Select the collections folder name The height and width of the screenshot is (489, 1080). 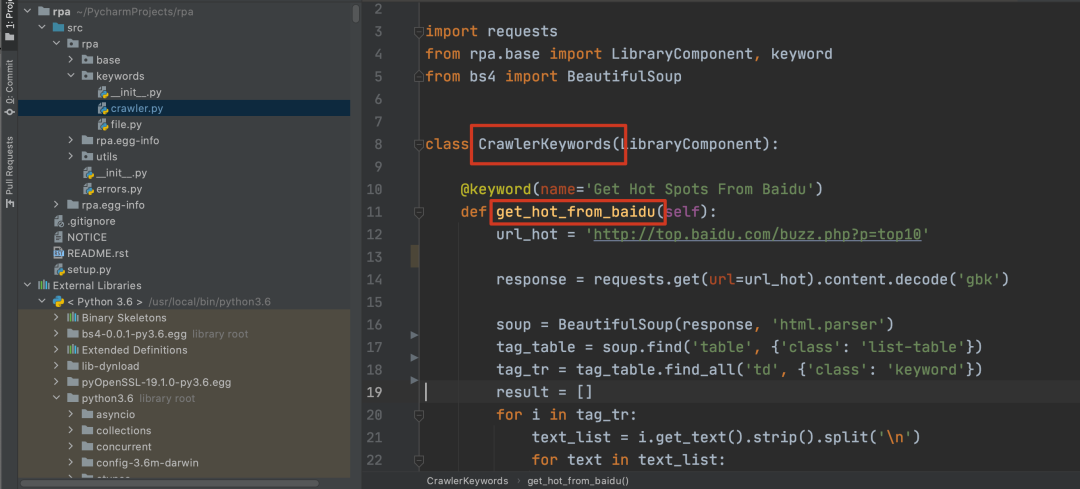[x=123, y=430]
